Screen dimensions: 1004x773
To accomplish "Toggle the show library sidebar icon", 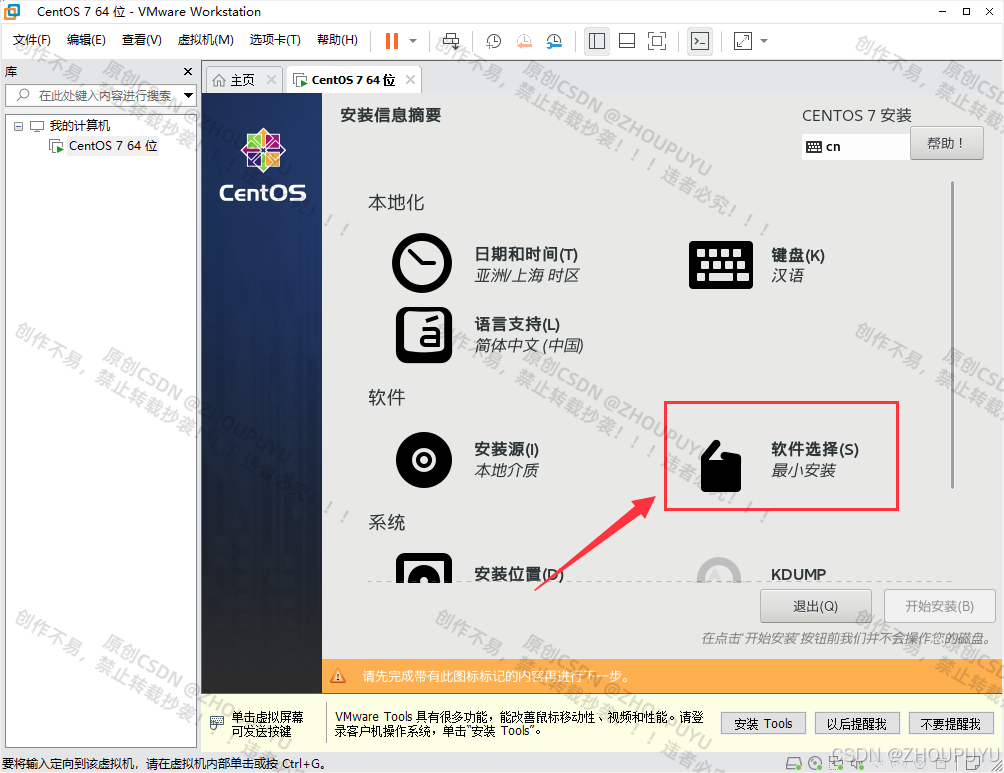I will tap(597, 41).
